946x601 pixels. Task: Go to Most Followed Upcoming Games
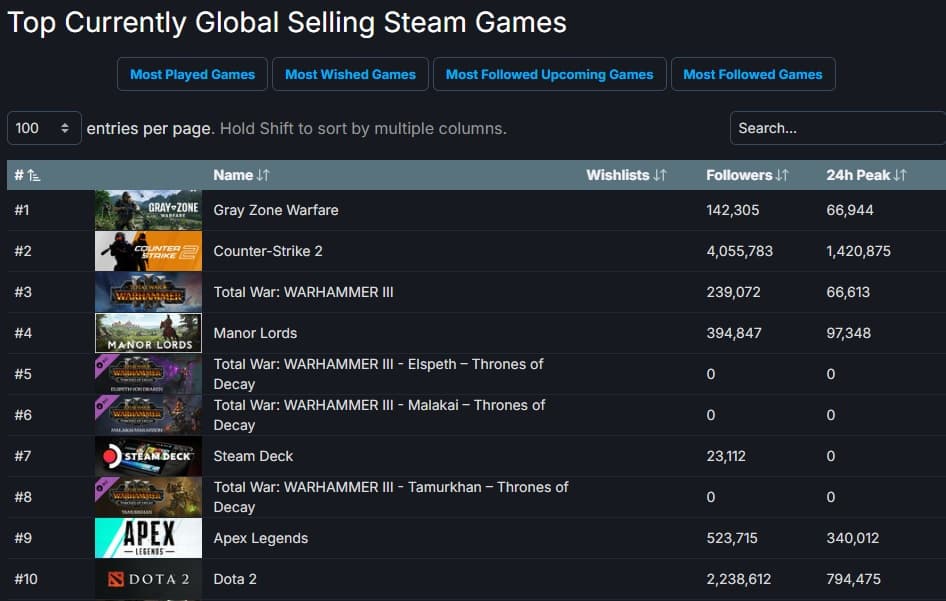point(549,74)
